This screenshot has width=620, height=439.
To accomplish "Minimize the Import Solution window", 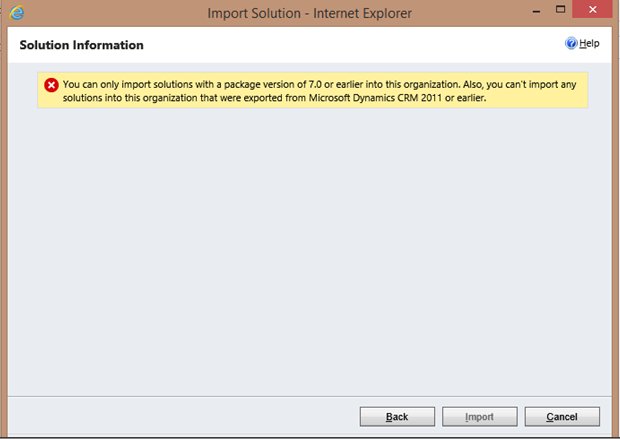I will (515, 12).
